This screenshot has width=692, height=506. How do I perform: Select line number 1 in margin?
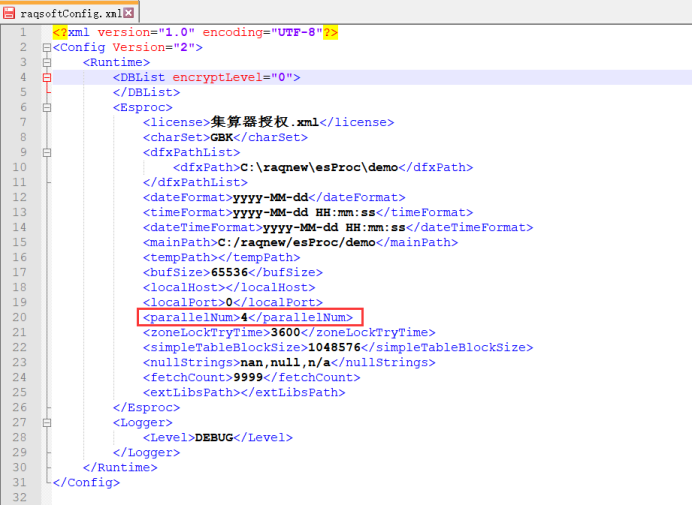click(23, 33)
